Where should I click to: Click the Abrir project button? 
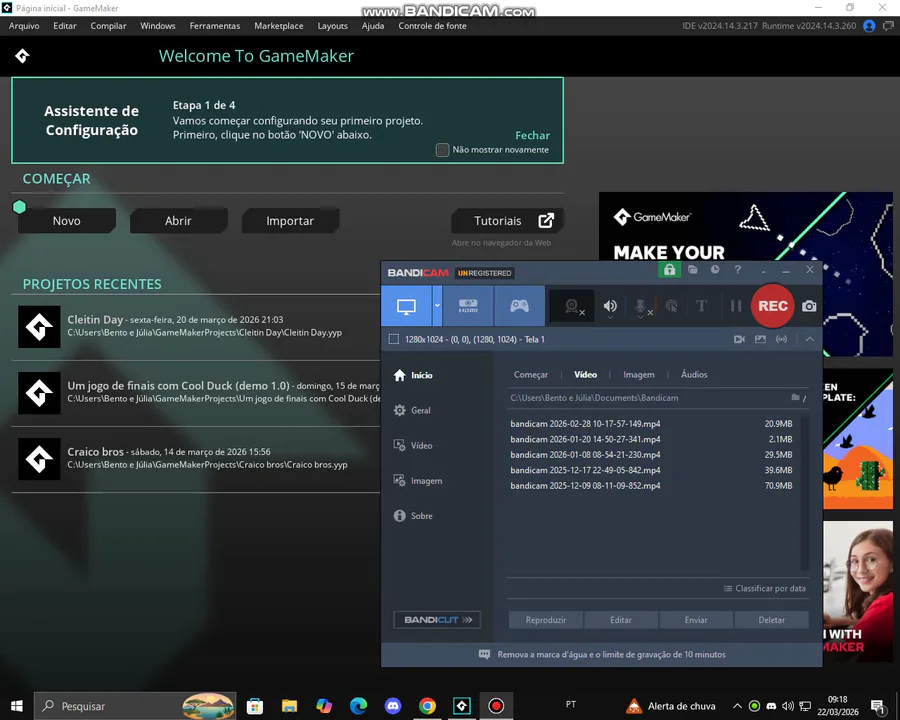click(179, 221)
